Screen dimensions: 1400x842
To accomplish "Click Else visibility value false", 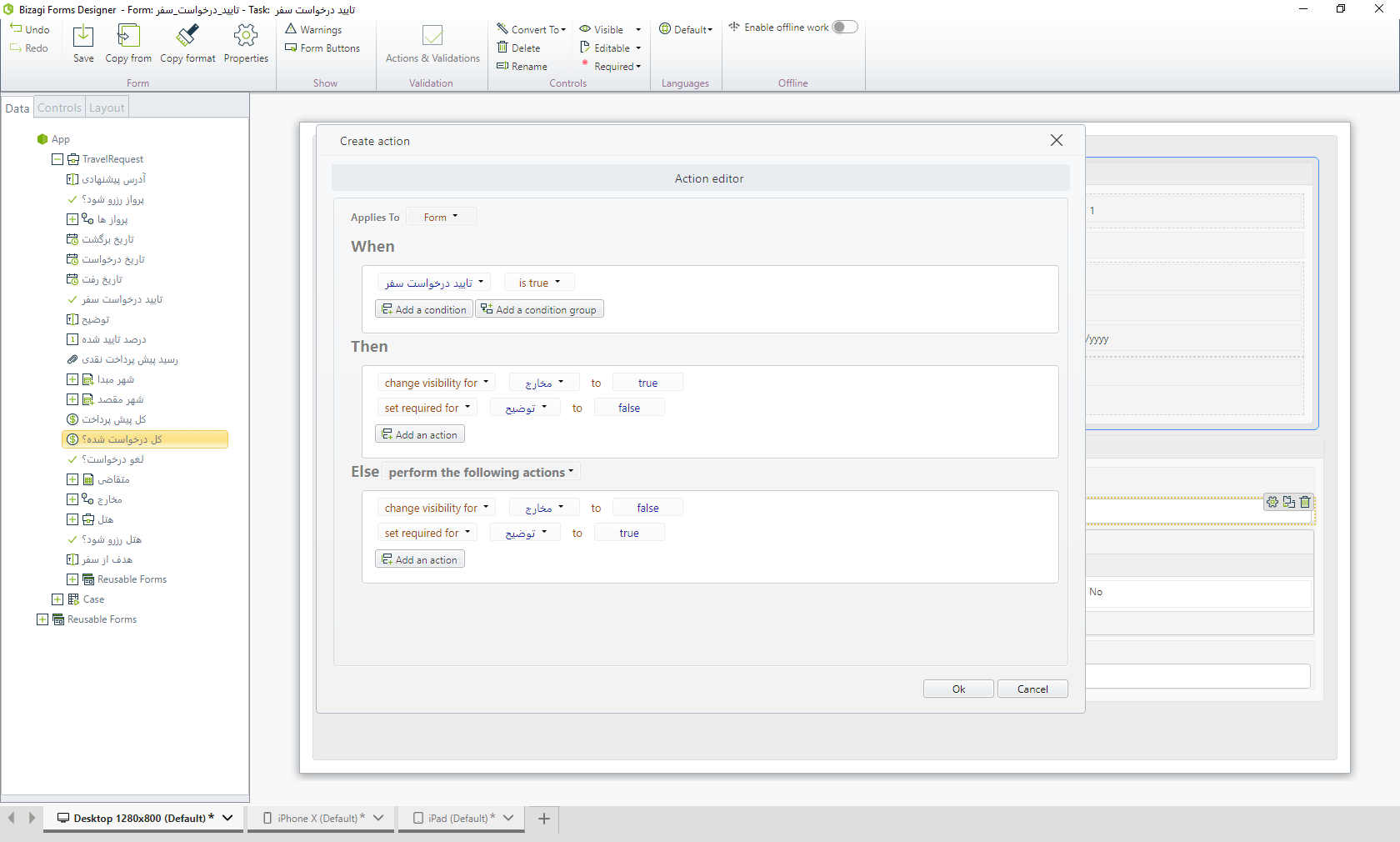I will coord(647,508).
